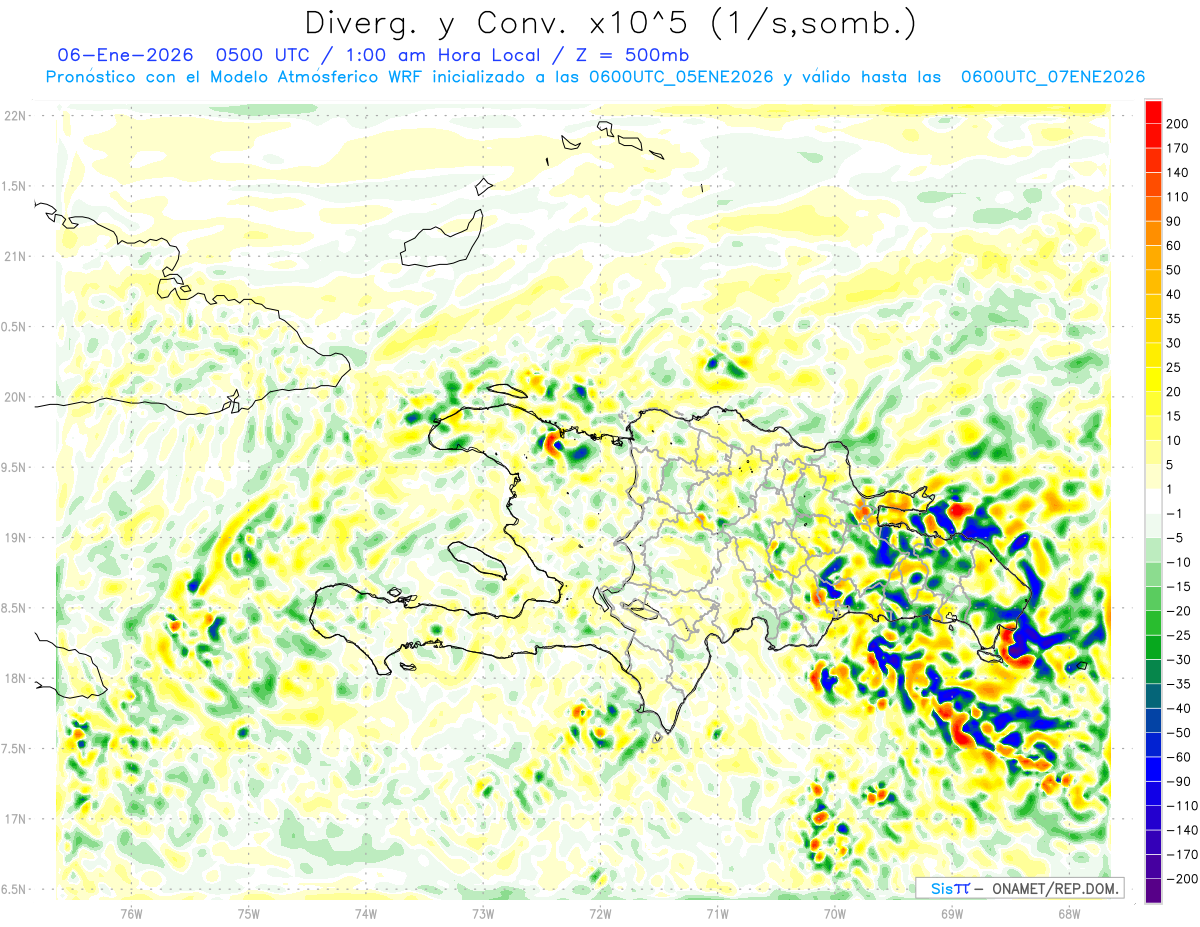Click the negative 90 legend label
The height and width of the screenshot is (927, 1200).
[x=1180, y=781]
